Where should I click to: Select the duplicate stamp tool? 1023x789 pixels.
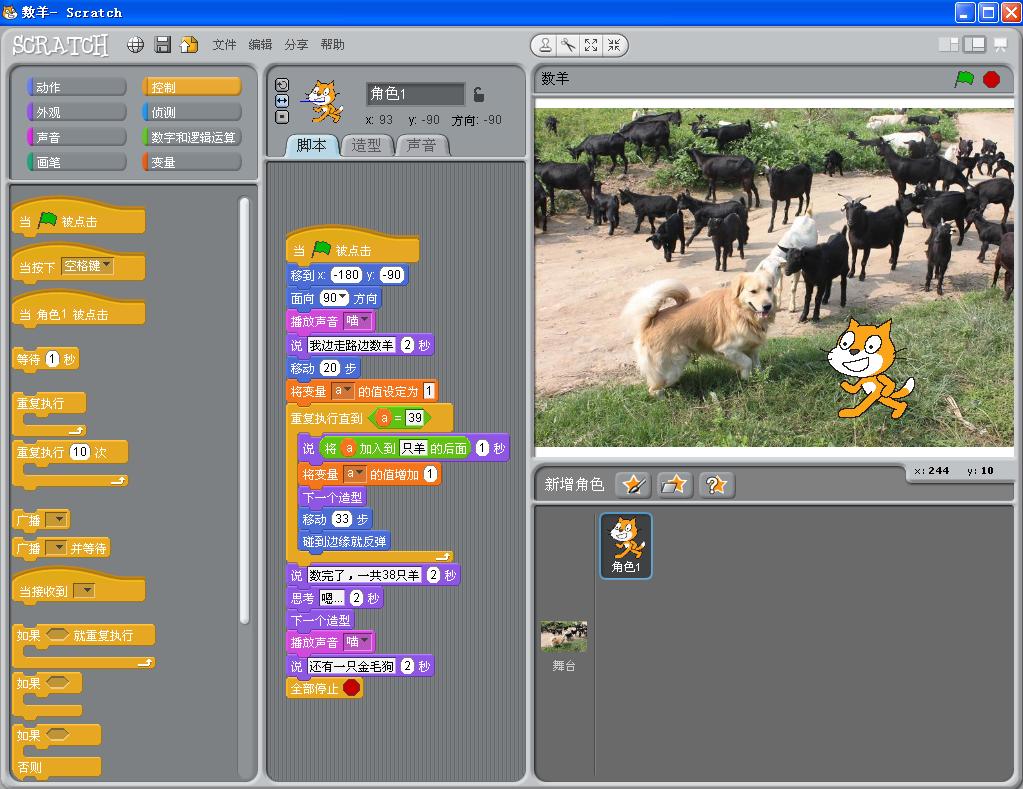[x=545, y=45]
